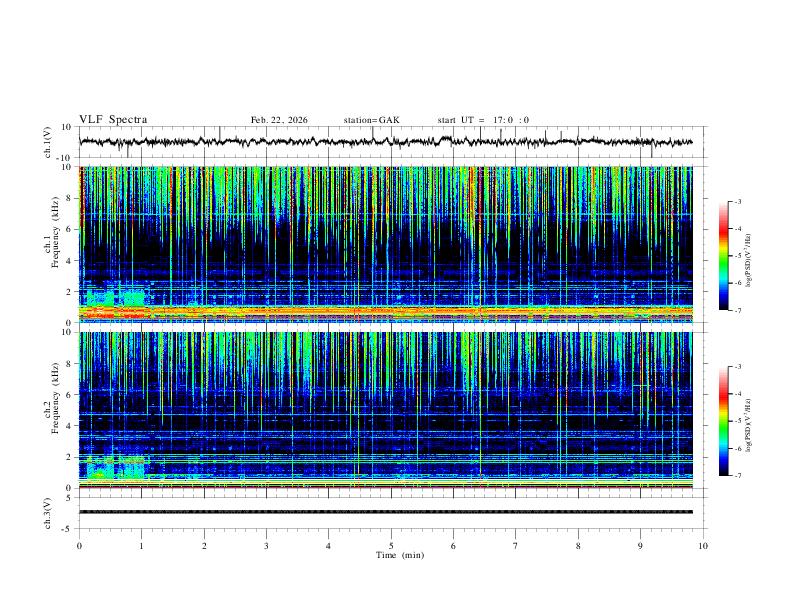Click the "VLF Spectra" plot title
This screenshot has width=792, height=612.
113,120
